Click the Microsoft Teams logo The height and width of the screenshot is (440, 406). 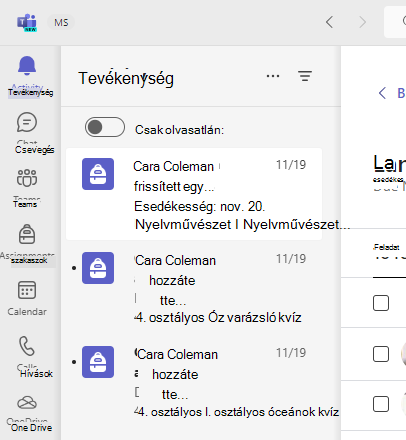(x=27, y=23)
